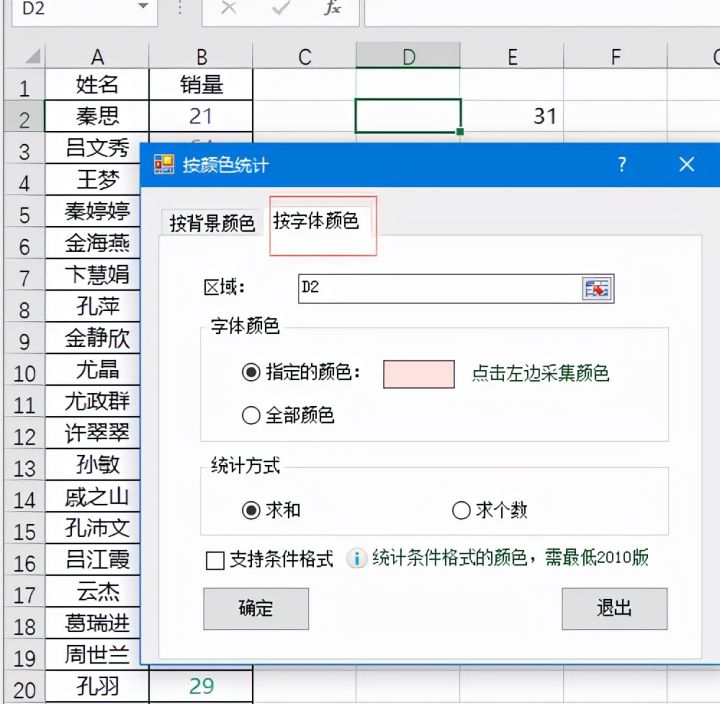The height and width of the screenshot is (704, 720).
Task: Click cell containing 孔羽
Action: coord(97,687)
